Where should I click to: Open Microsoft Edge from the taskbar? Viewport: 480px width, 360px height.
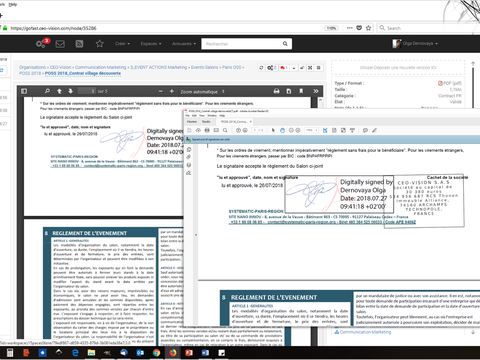click(75, 353)
